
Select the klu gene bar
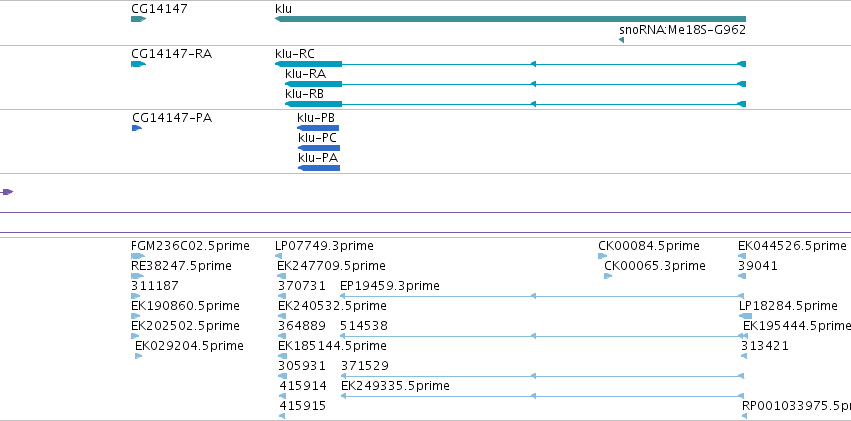(x=510, y=19)
